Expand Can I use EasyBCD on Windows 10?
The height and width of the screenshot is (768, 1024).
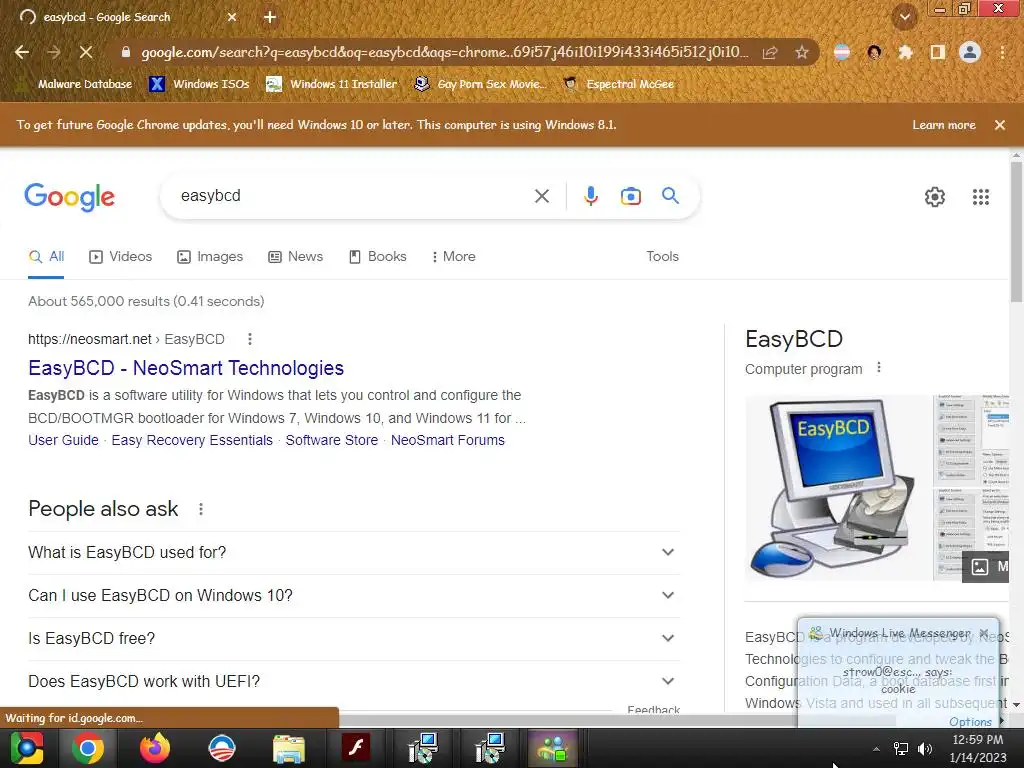[x=353, y=596]
